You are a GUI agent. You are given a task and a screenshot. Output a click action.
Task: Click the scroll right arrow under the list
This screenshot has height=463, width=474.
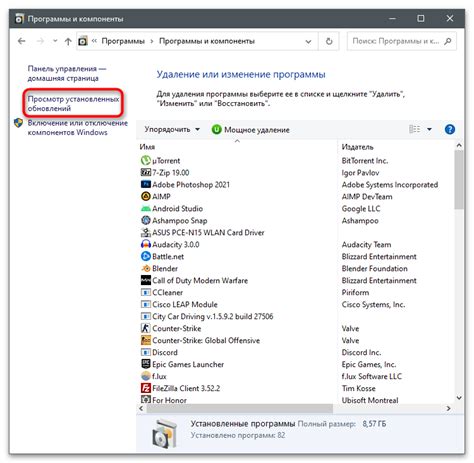(448, 408)
